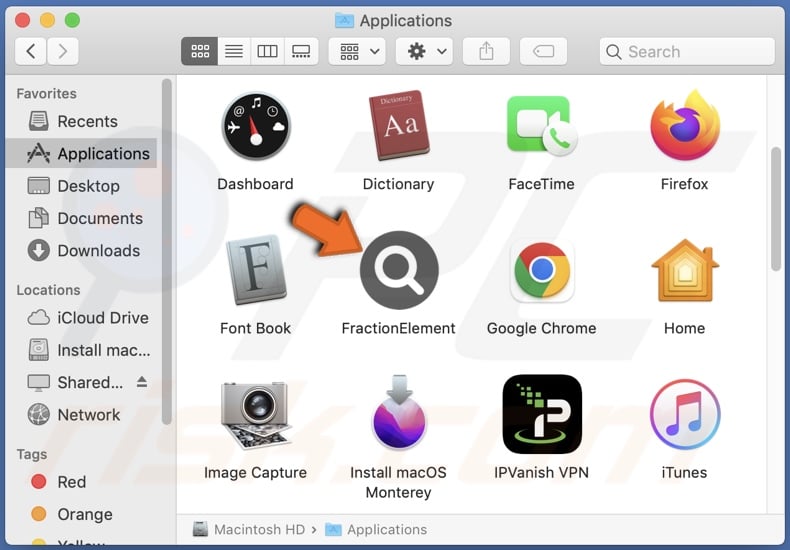The image size is (790, 550).
Task: Open Network in the sidebar
Action: 83,415
